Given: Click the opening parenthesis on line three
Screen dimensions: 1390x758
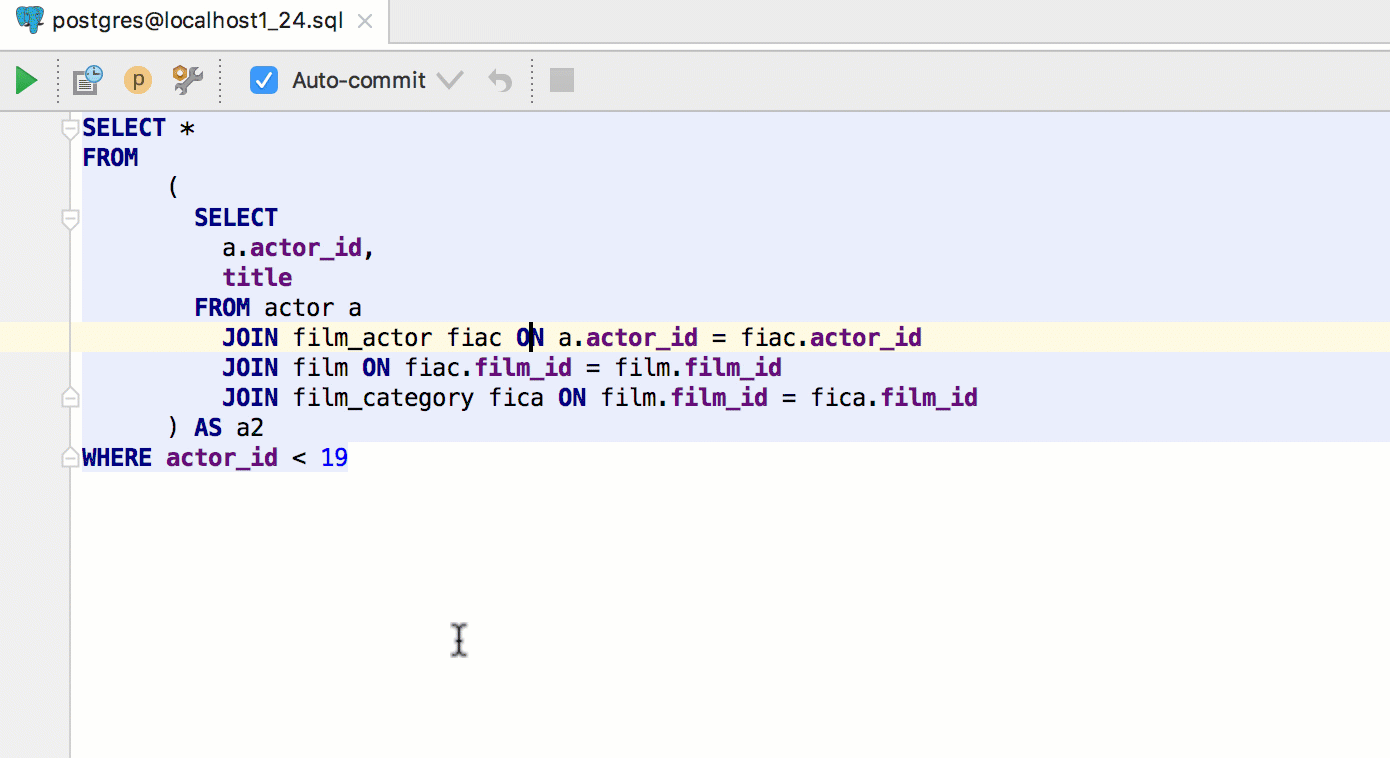Looking at the screenshot, I should click(x=173, y=188).
